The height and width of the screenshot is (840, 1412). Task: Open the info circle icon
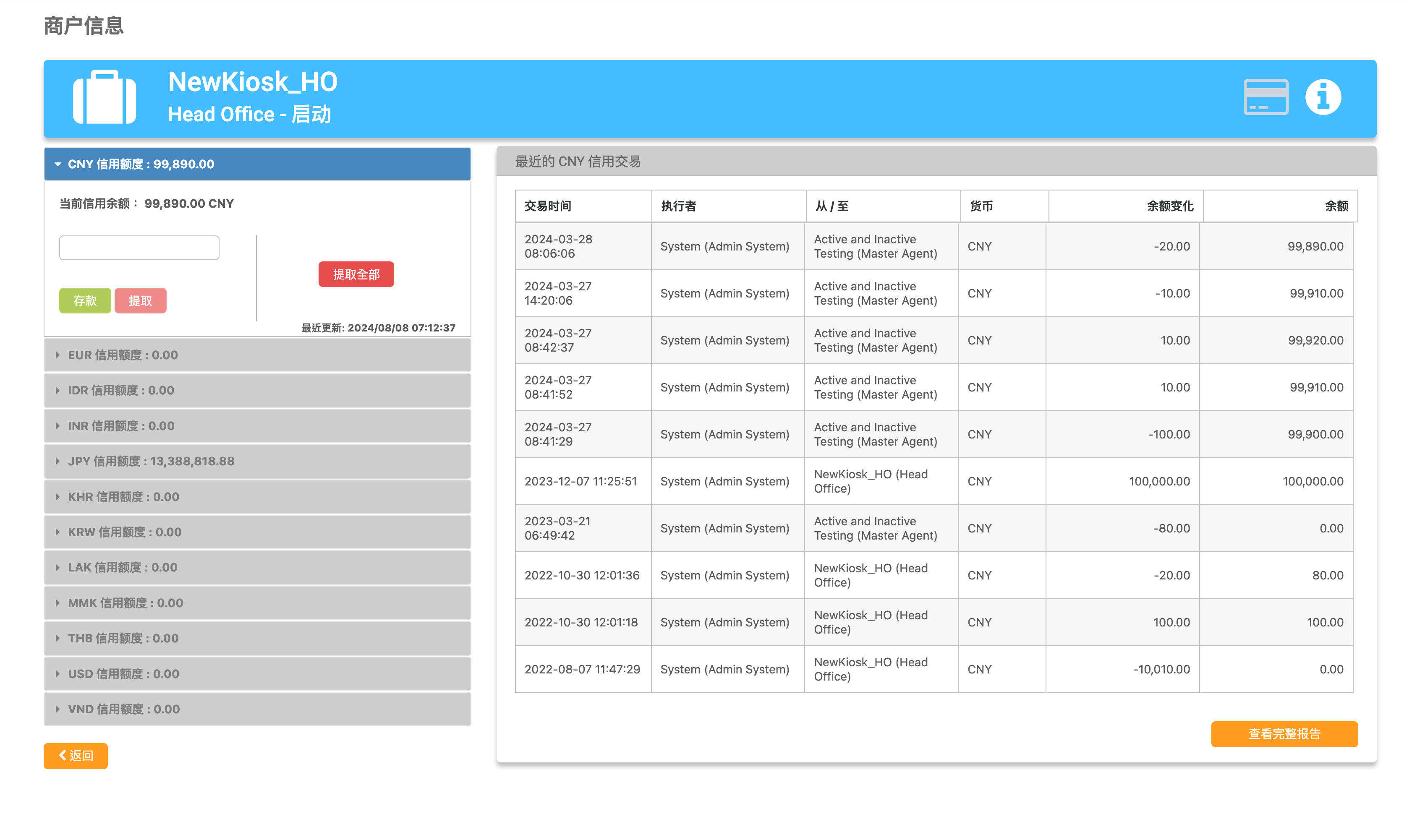[1322, 97]
